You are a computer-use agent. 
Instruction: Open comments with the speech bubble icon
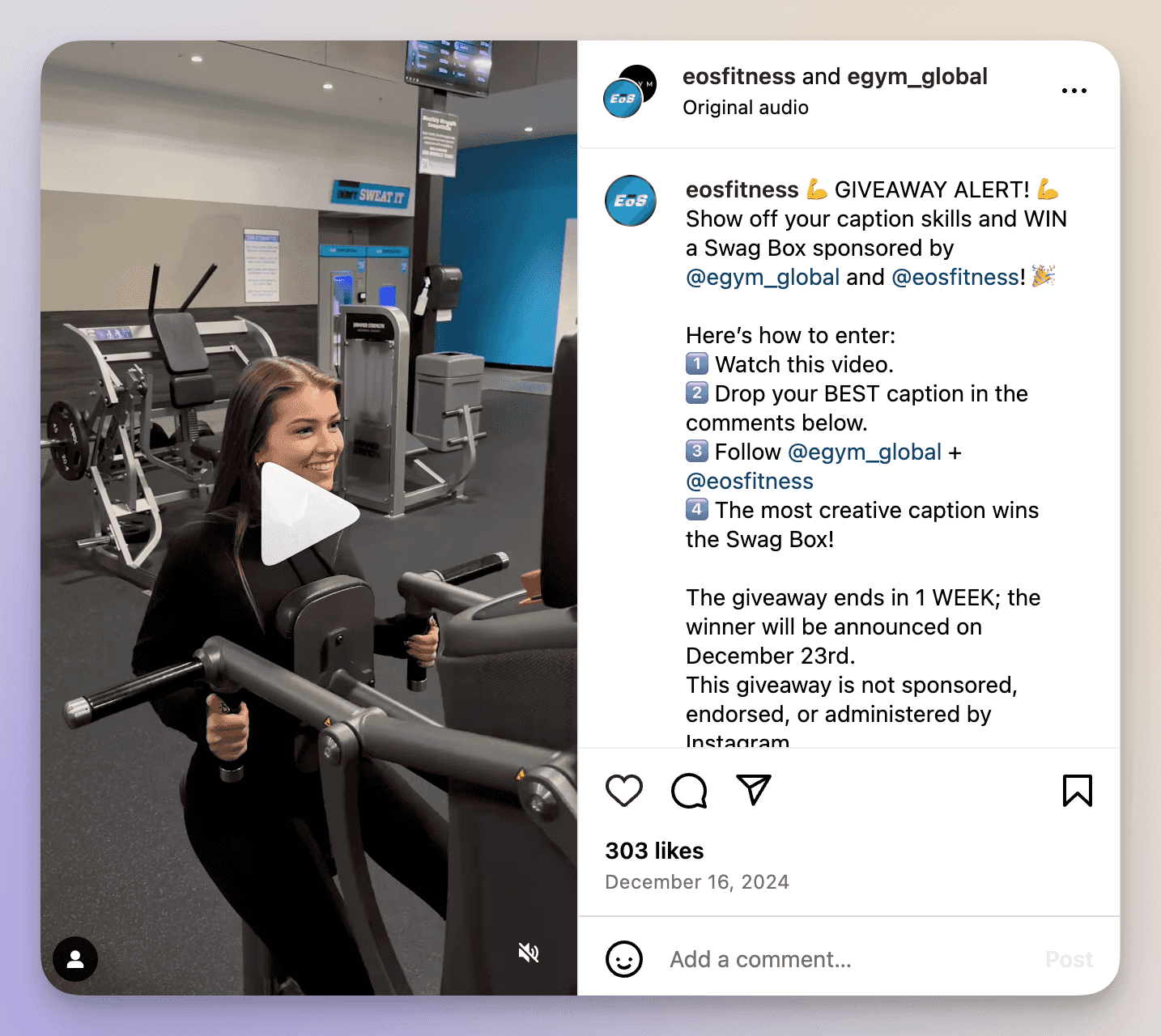coord(689,791)
